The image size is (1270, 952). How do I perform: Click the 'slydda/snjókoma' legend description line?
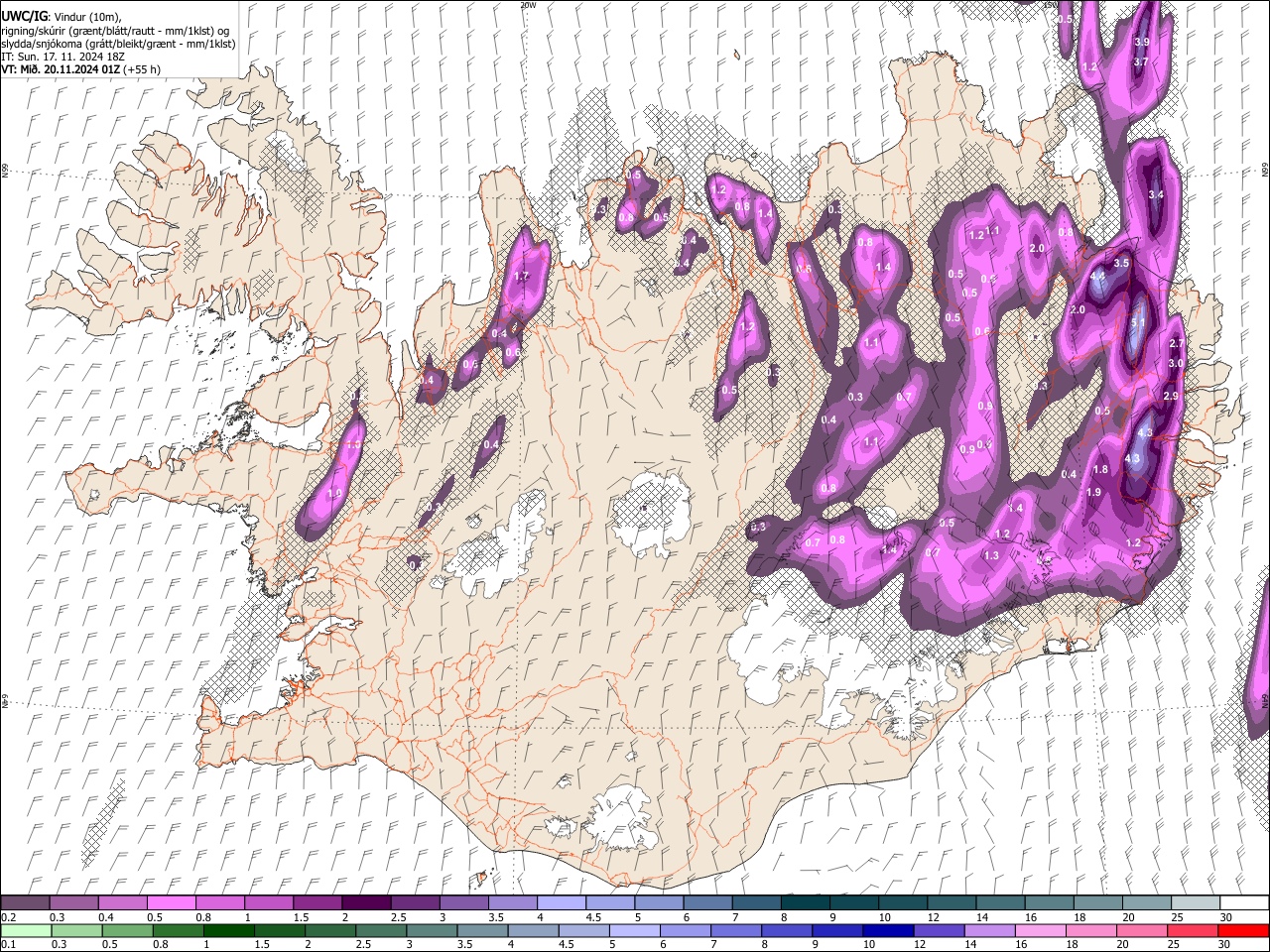(x=118, y=44)
